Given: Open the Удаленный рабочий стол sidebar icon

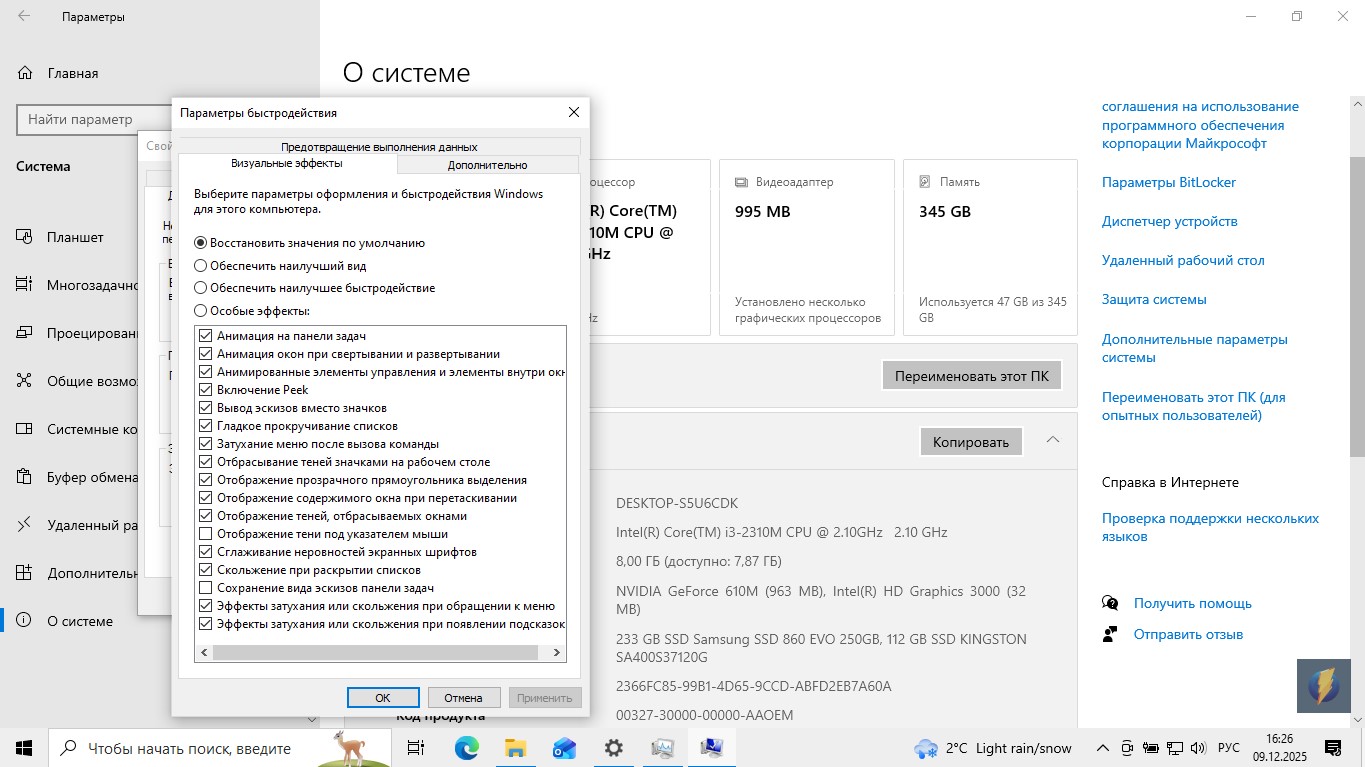Looking at the screenshot, I should 25,525.
